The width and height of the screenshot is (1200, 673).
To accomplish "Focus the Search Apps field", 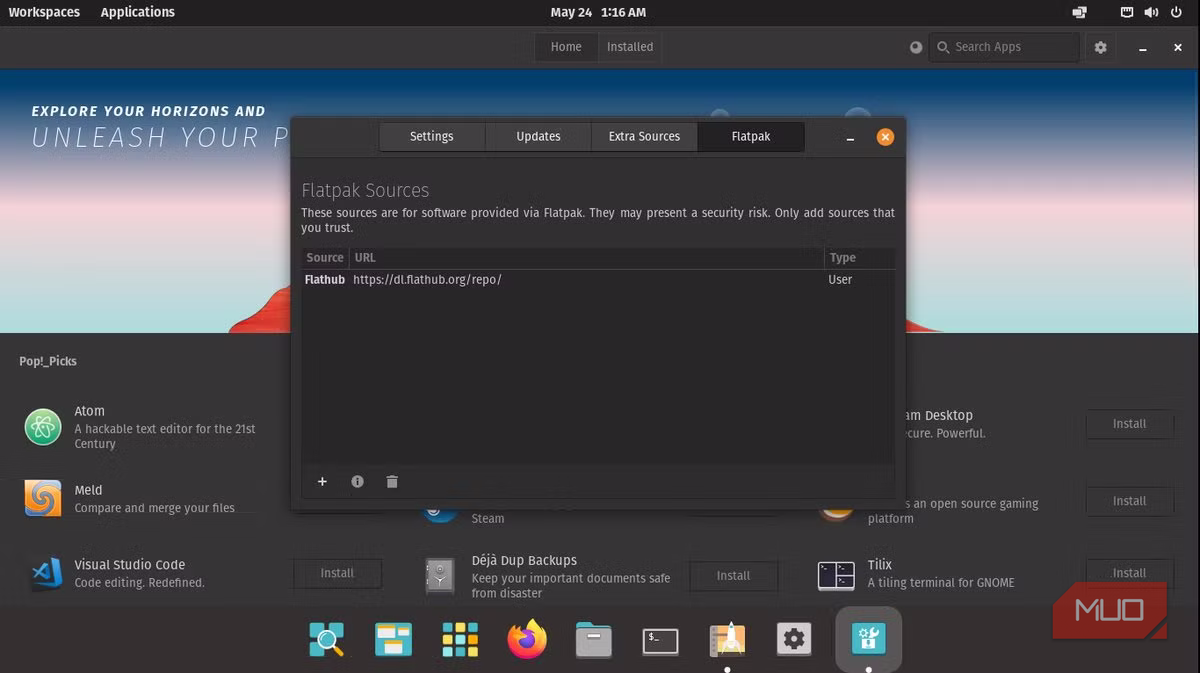I will pos(1004,47).
